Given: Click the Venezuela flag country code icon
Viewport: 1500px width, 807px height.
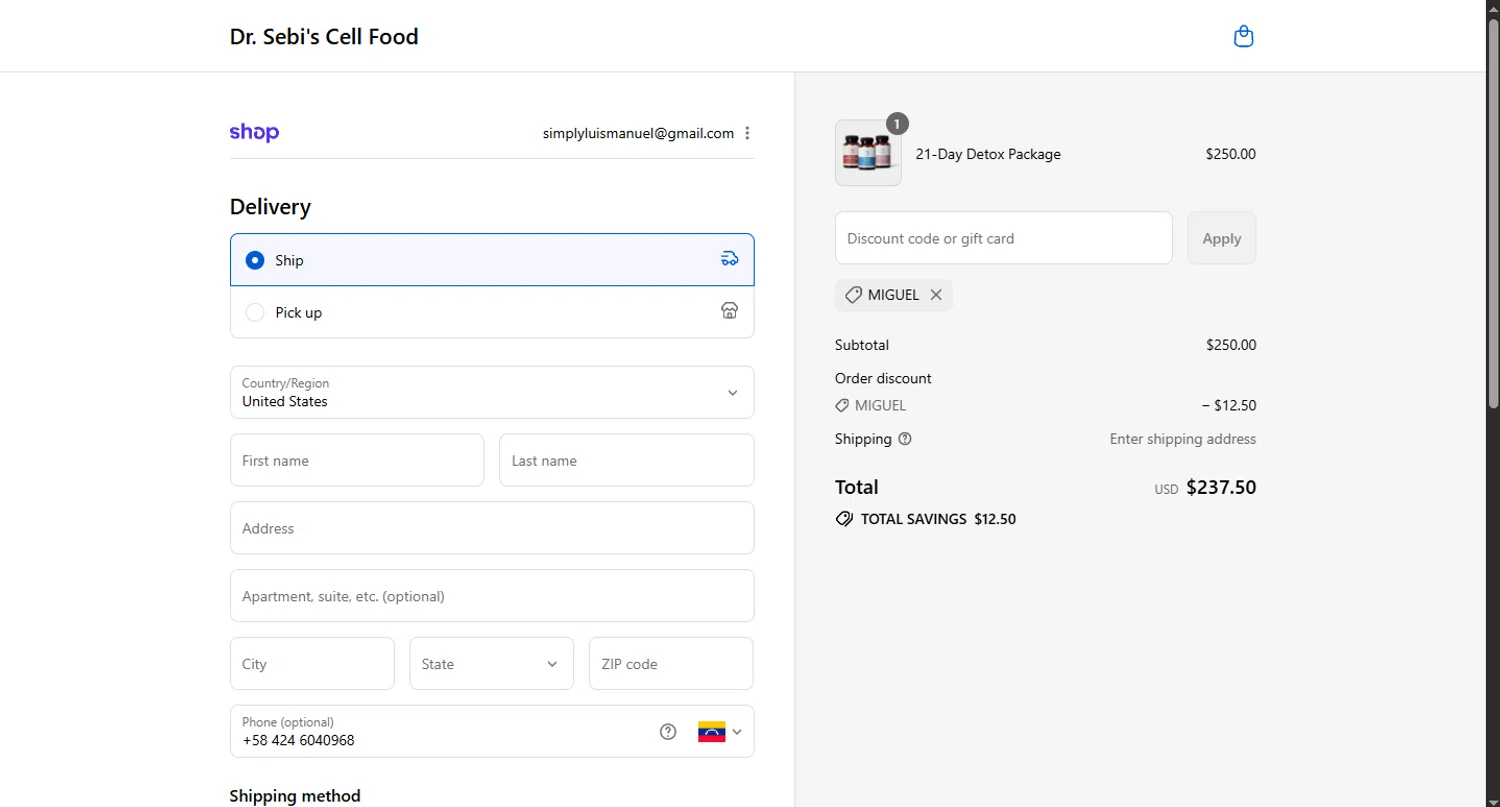Looking at the screenshot, I should [711, 732].
